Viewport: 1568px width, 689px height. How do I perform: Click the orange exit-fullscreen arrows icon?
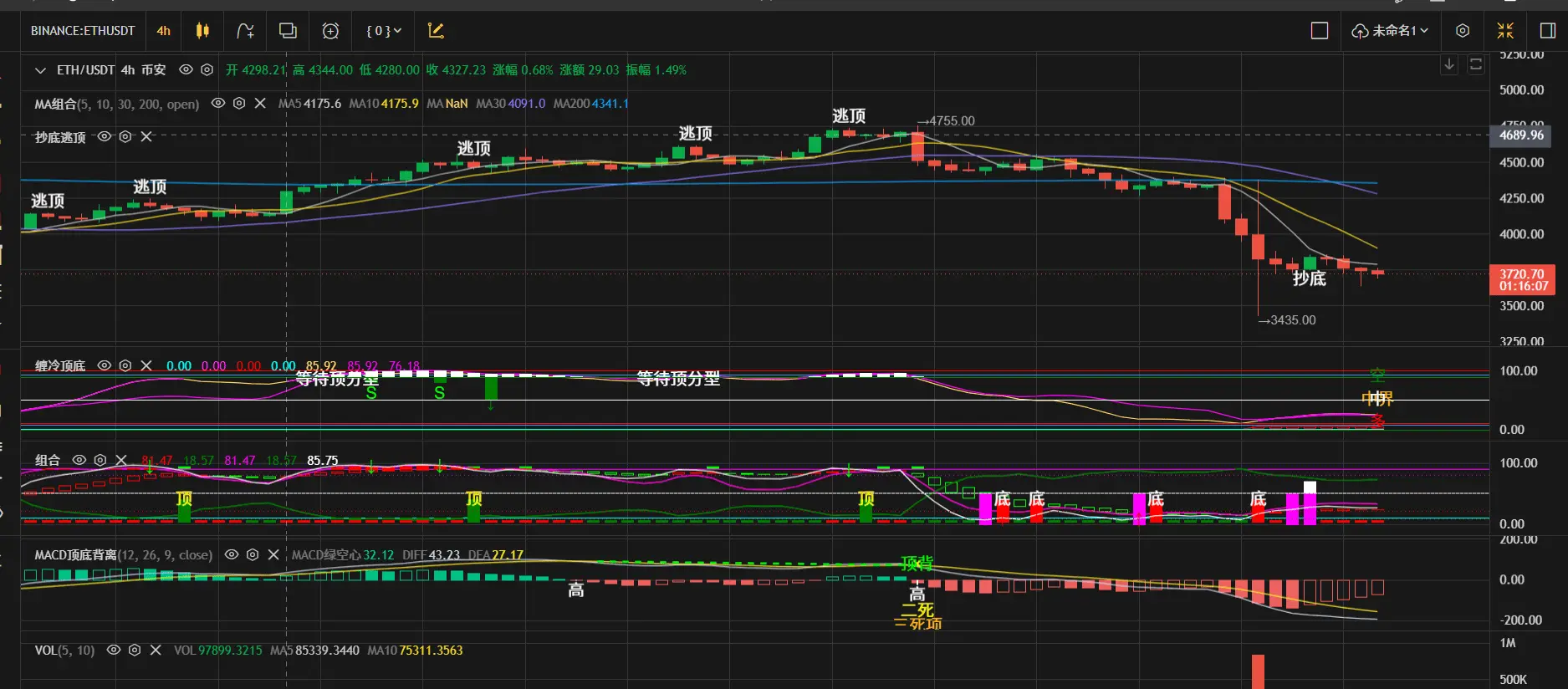[x=1505, y=31]
